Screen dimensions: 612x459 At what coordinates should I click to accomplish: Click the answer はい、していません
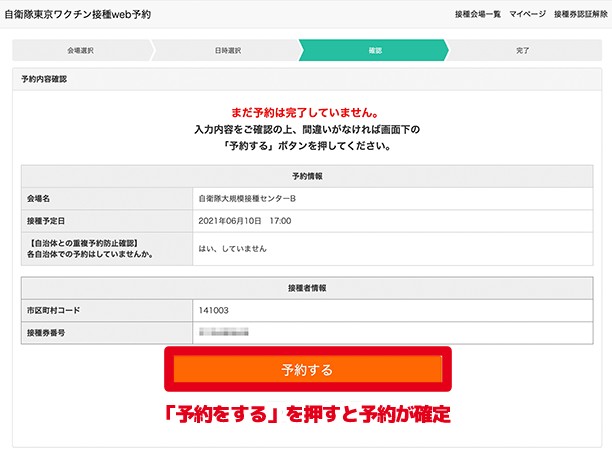pyautogui.click(x=232, y=249)
